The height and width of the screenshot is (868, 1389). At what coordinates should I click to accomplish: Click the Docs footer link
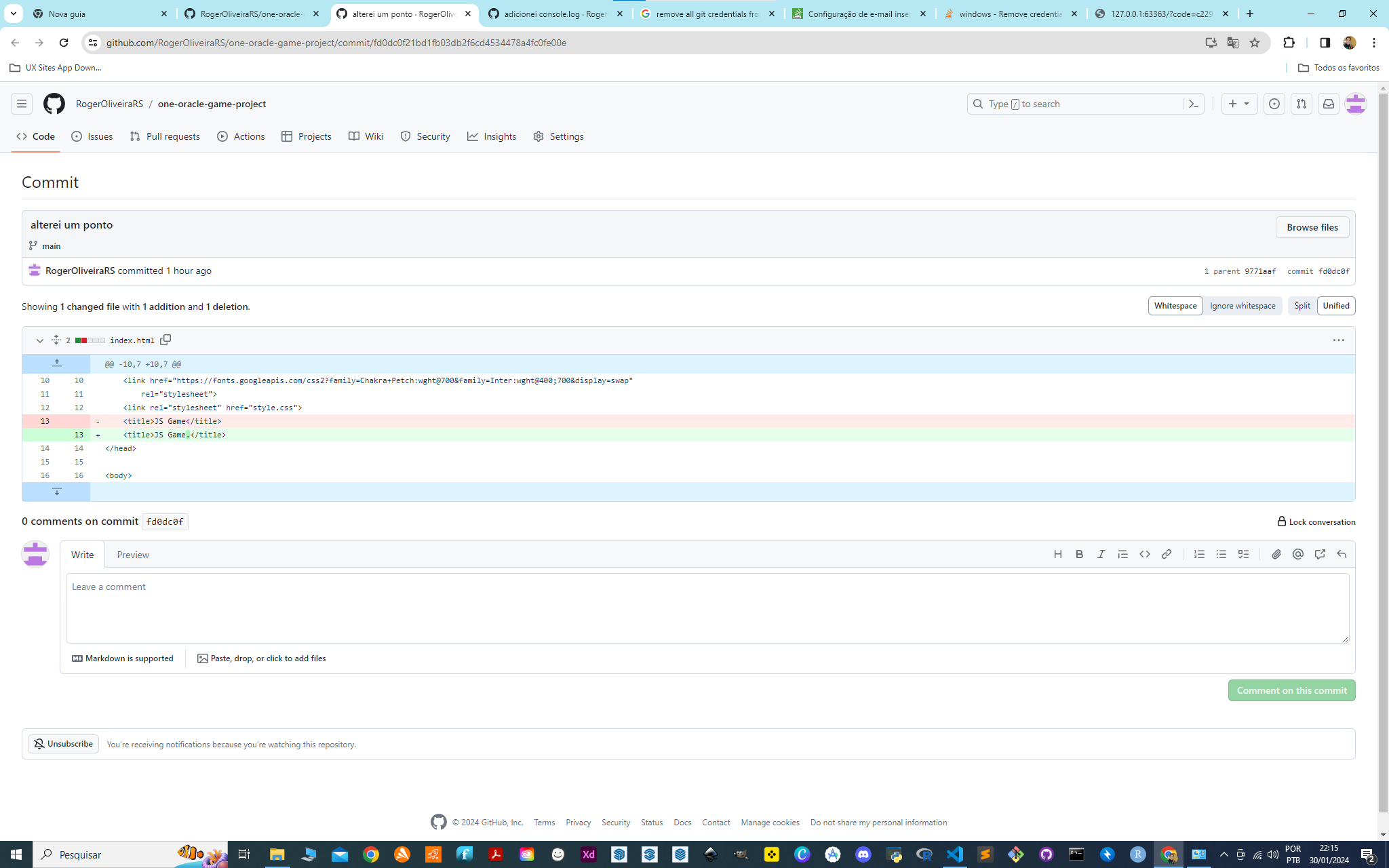[x=682, y=823]
